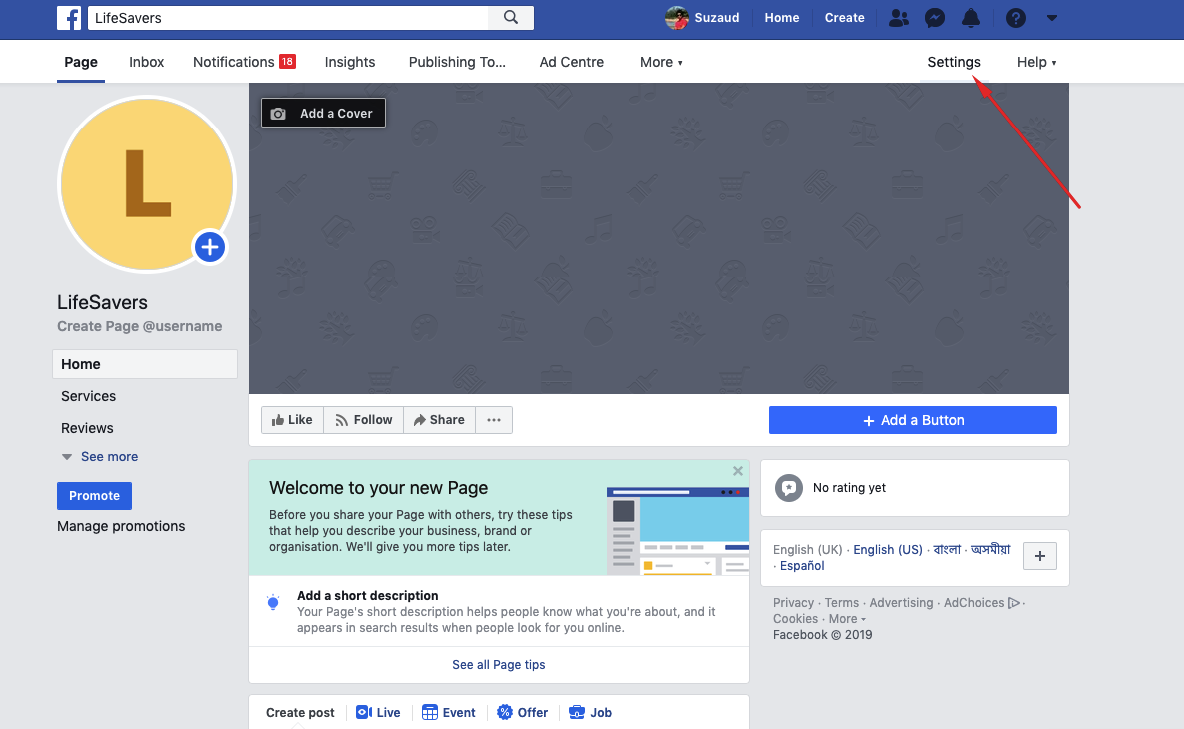This screenshot has height=729, width=1184.
Task: Switch to the Insights tab
Action: [x=349, y=62]
